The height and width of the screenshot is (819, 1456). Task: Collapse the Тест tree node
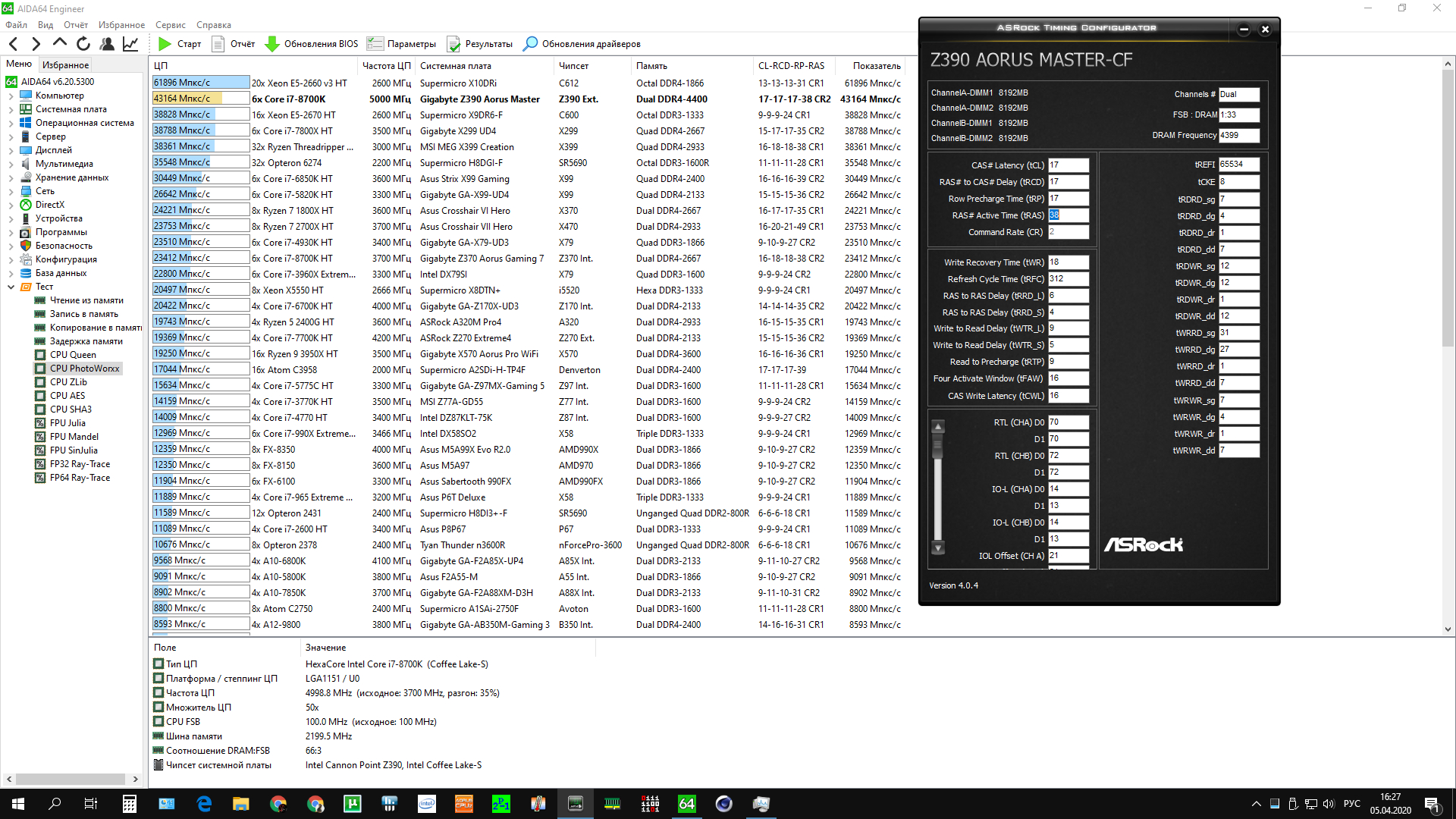[x=11, y=287]
